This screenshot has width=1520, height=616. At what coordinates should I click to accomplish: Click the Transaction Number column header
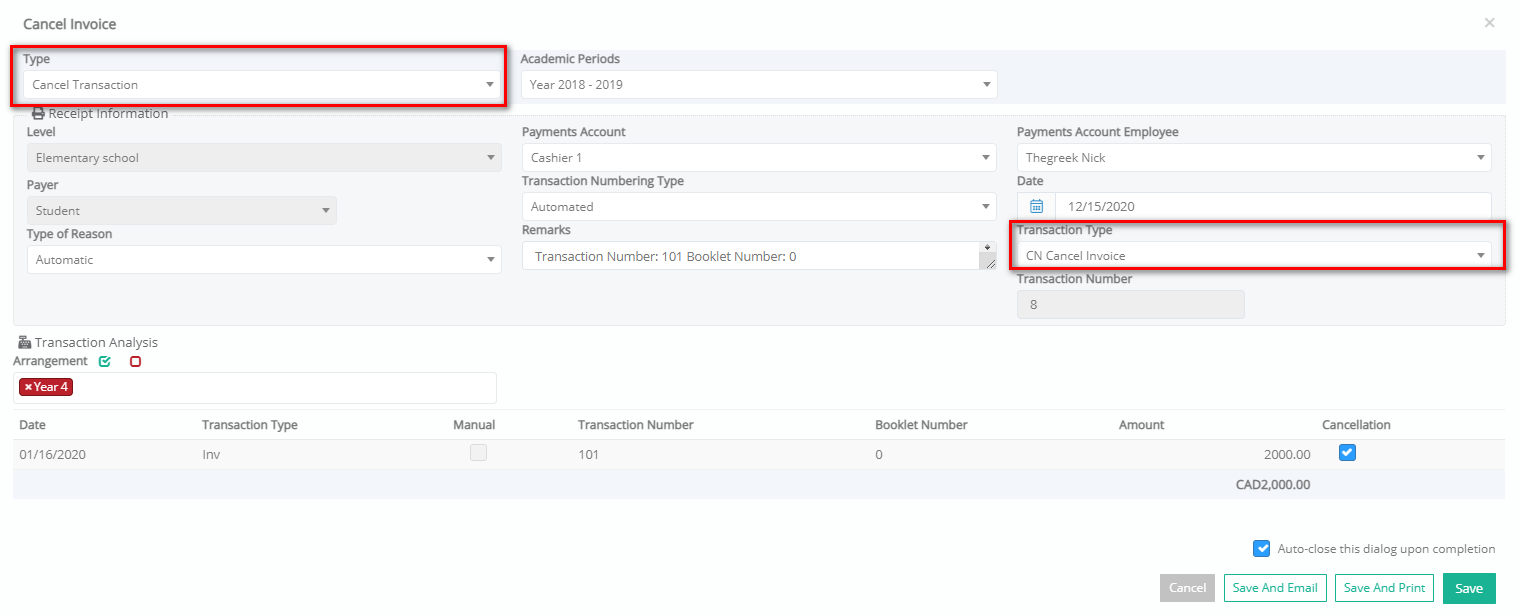click(x=636, y=425)
